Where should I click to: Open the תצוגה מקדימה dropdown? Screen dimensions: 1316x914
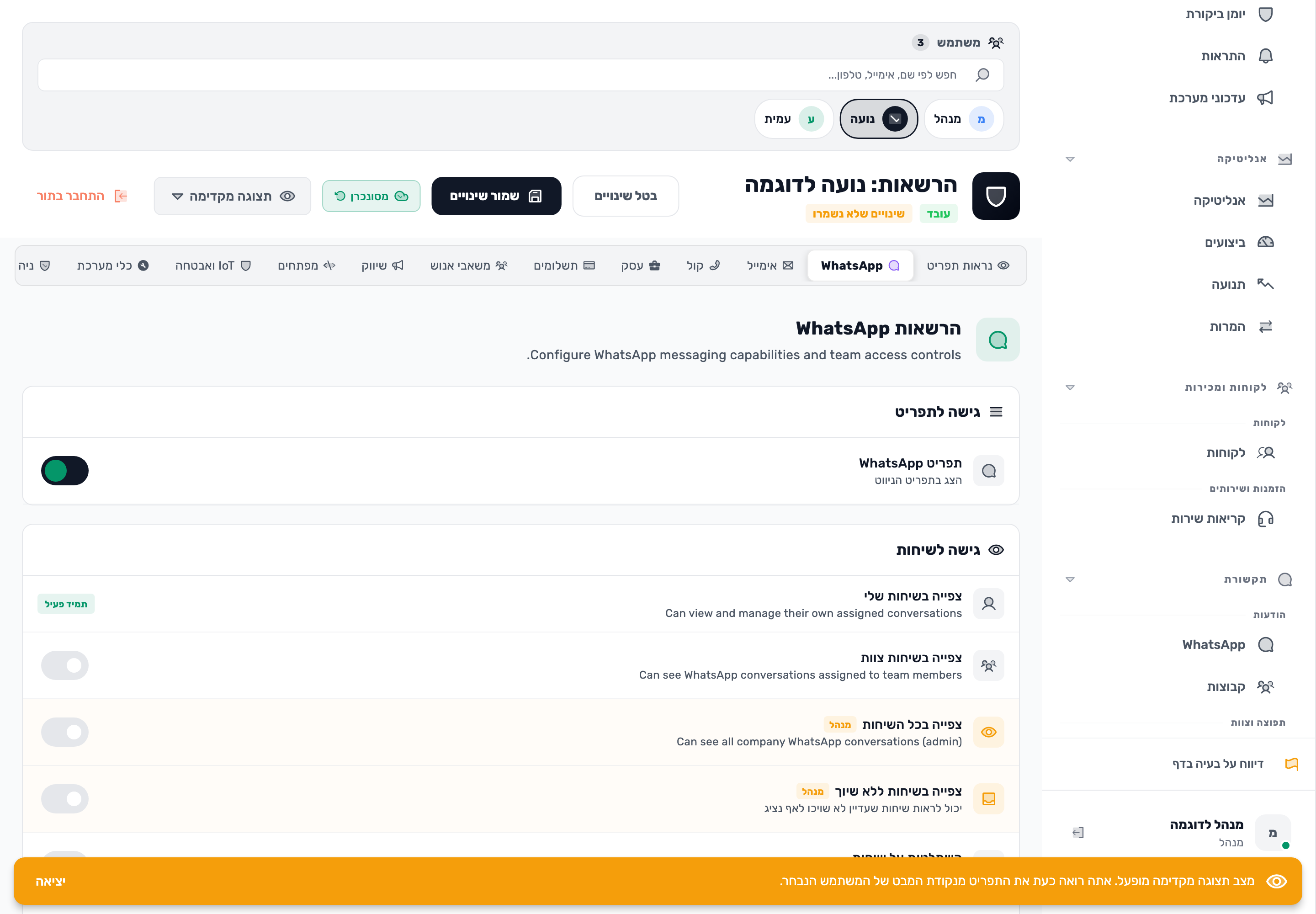(233, 196)
